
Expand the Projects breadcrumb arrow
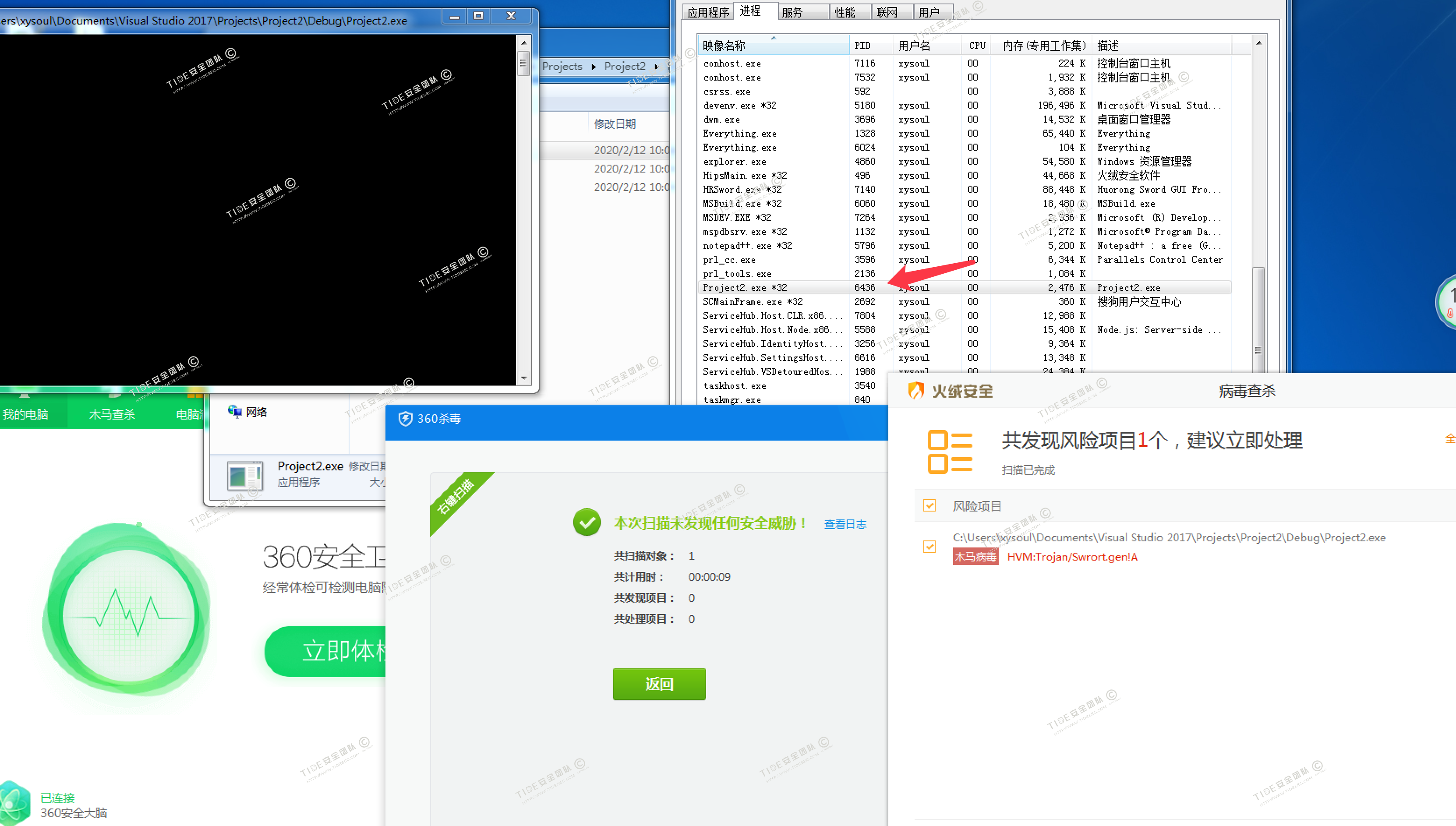pos(593,67)
